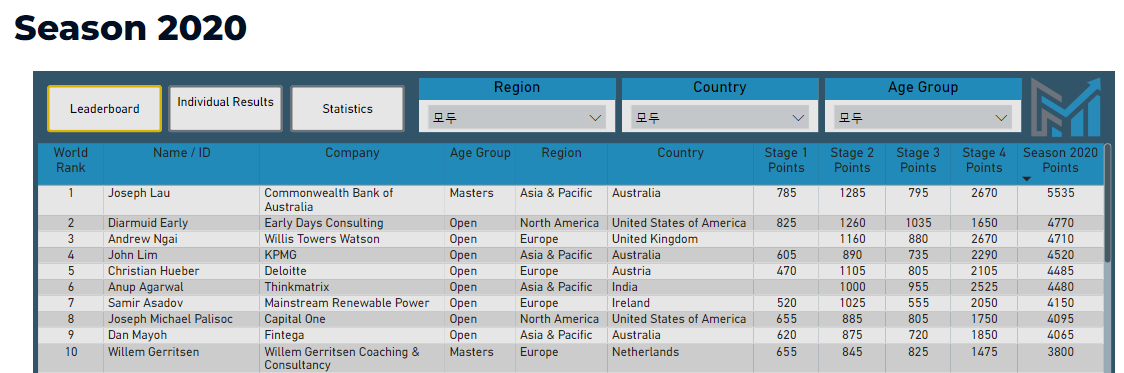The width and height of the screenshot is (1124, 373).
Task: Click the season total 3800
Action: (1060, 352)
